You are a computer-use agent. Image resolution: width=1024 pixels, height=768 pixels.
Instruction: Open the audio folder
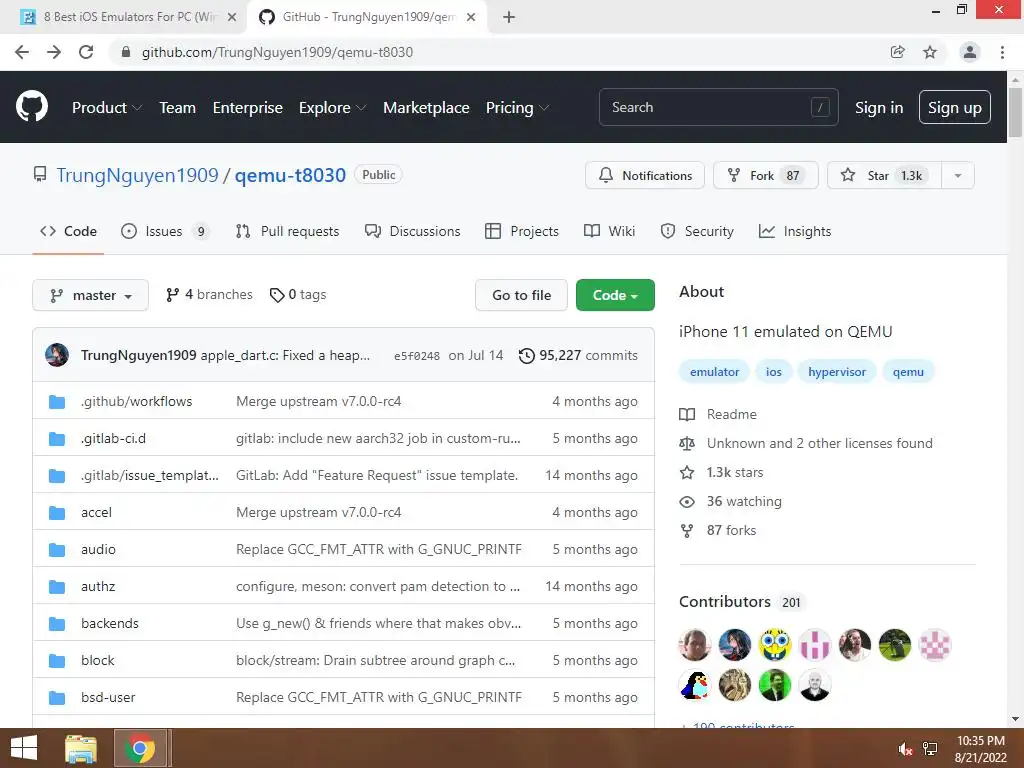pyautogui.click(x=99, y=549)
